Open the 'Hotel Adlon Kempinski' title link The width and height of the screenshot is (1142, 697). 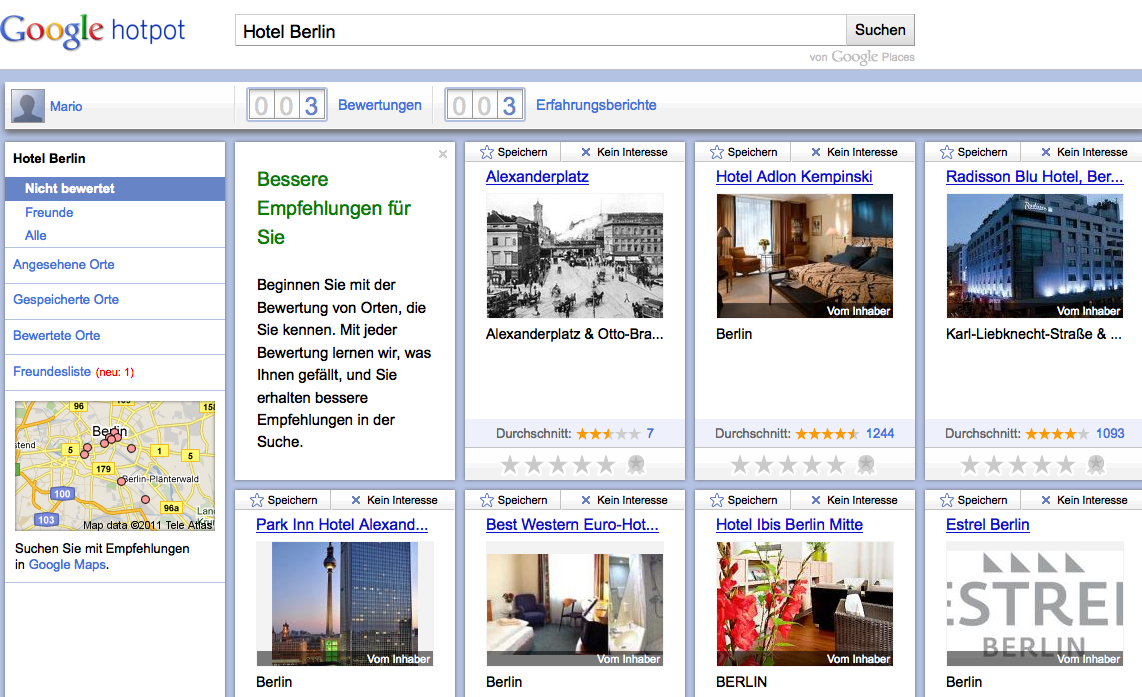click(x=794, y=177)
